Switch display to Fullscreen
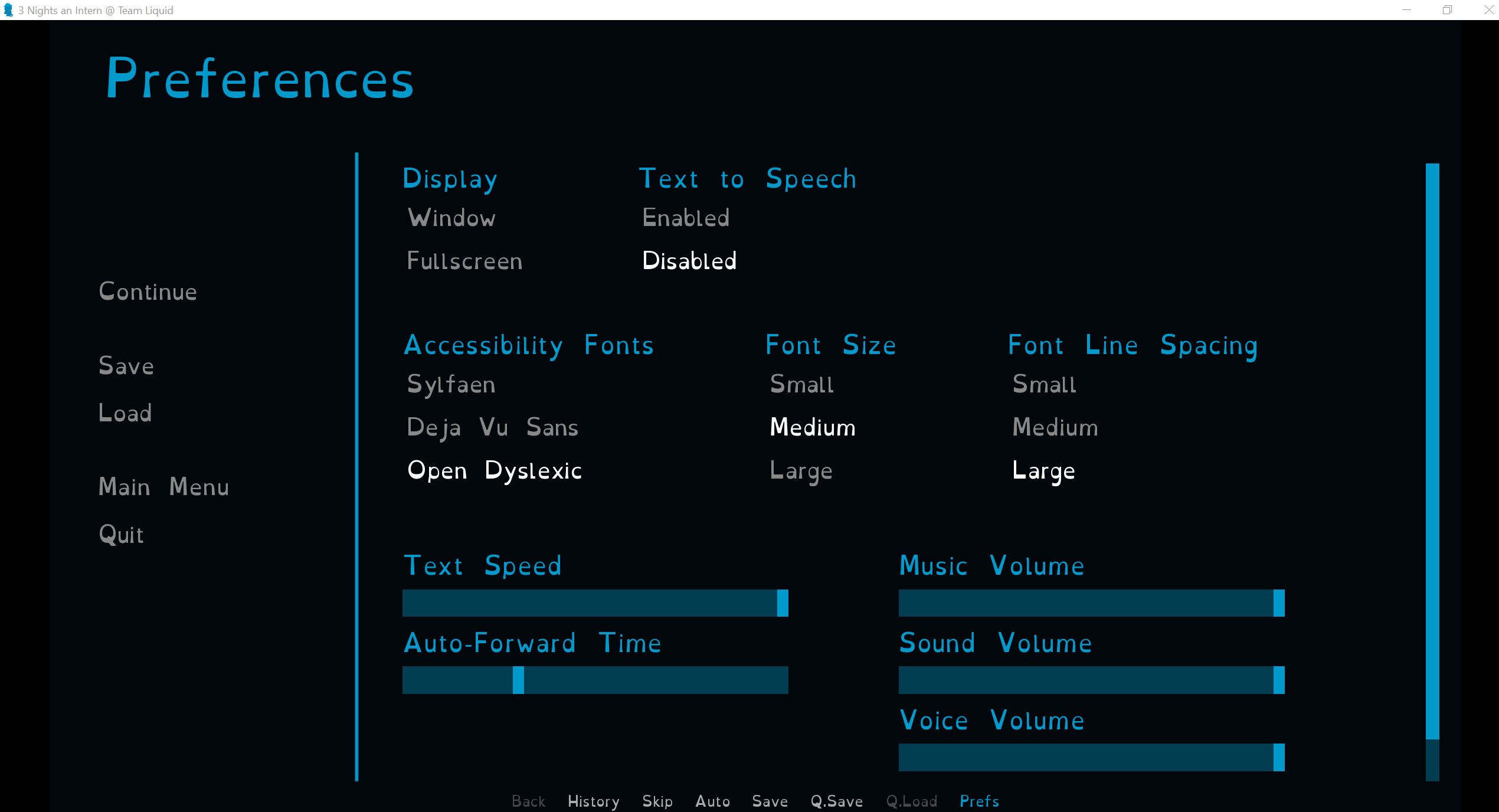The height and width of the screenshot is (812, 1499). 464,261
